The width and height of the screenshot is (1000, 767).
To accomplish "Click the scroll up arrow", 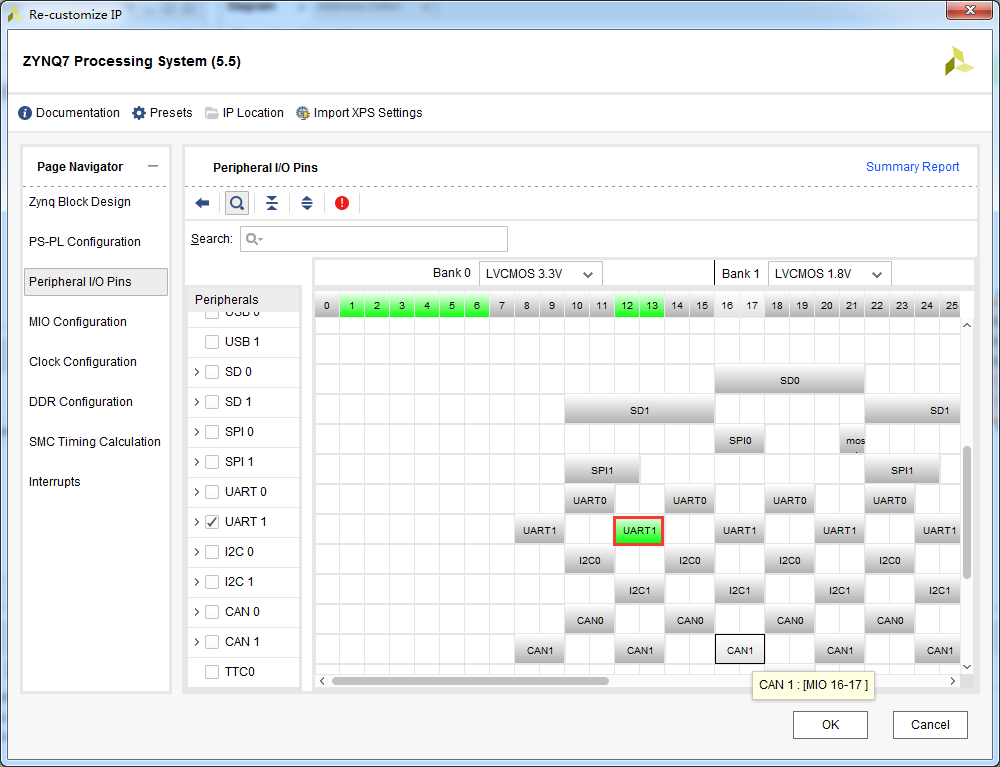I will 967,325.
